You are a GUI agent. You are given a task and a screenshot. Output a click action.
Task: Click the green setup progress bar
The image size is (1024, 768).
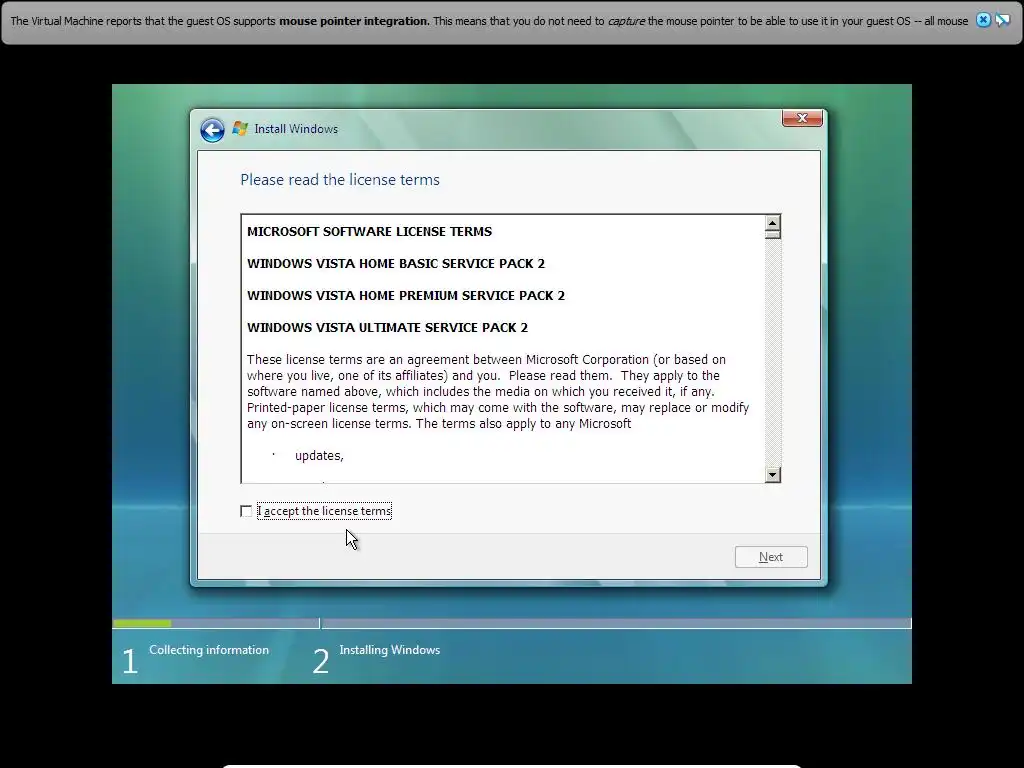click(x=142, y=624)
